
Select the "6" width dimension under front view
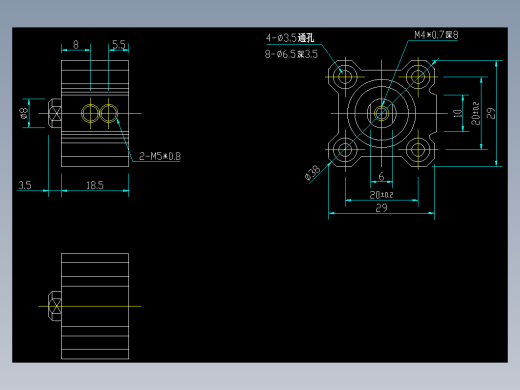[x=381, y=176]
